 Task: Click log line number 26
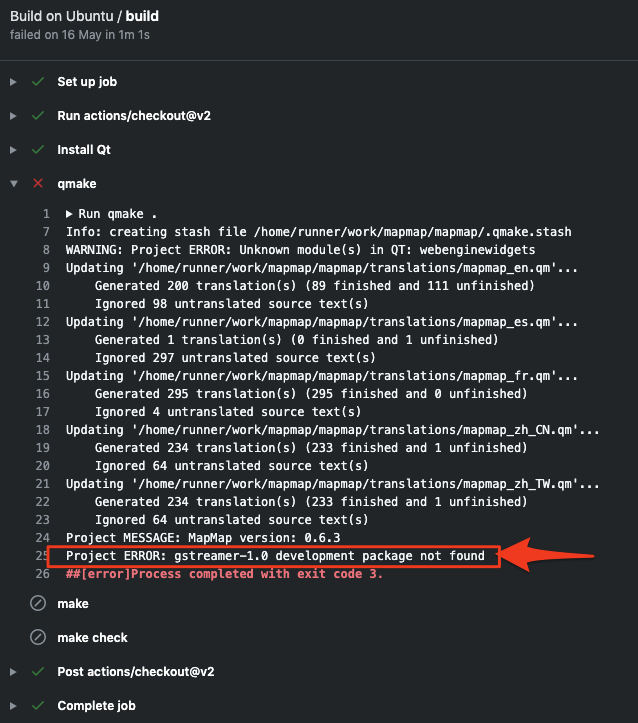point(43,574)
